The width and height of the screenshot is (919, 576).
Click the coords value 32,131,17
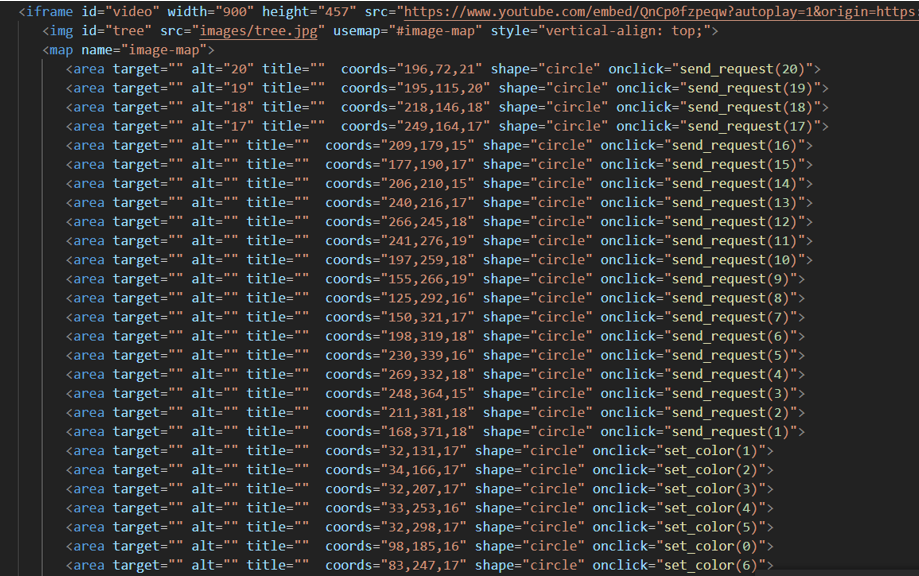point(424,451)
